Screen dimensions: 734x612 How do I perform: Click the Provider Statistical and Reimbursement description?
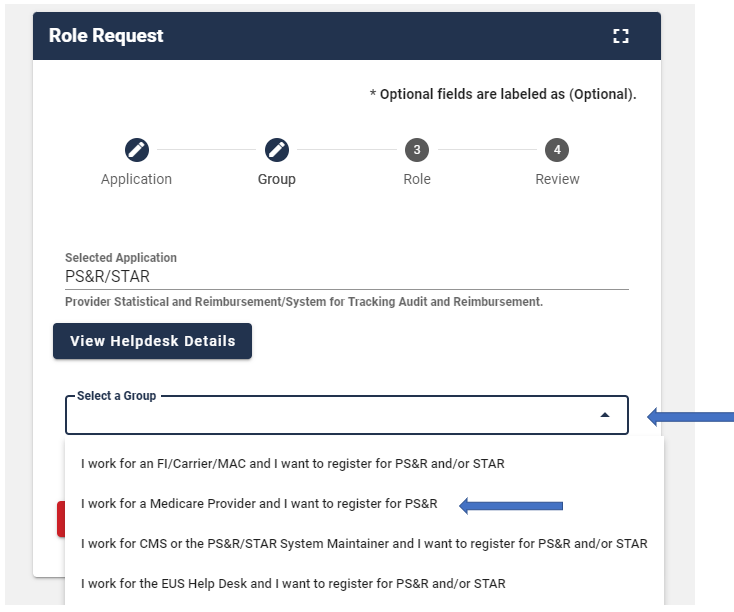[304, 302]
